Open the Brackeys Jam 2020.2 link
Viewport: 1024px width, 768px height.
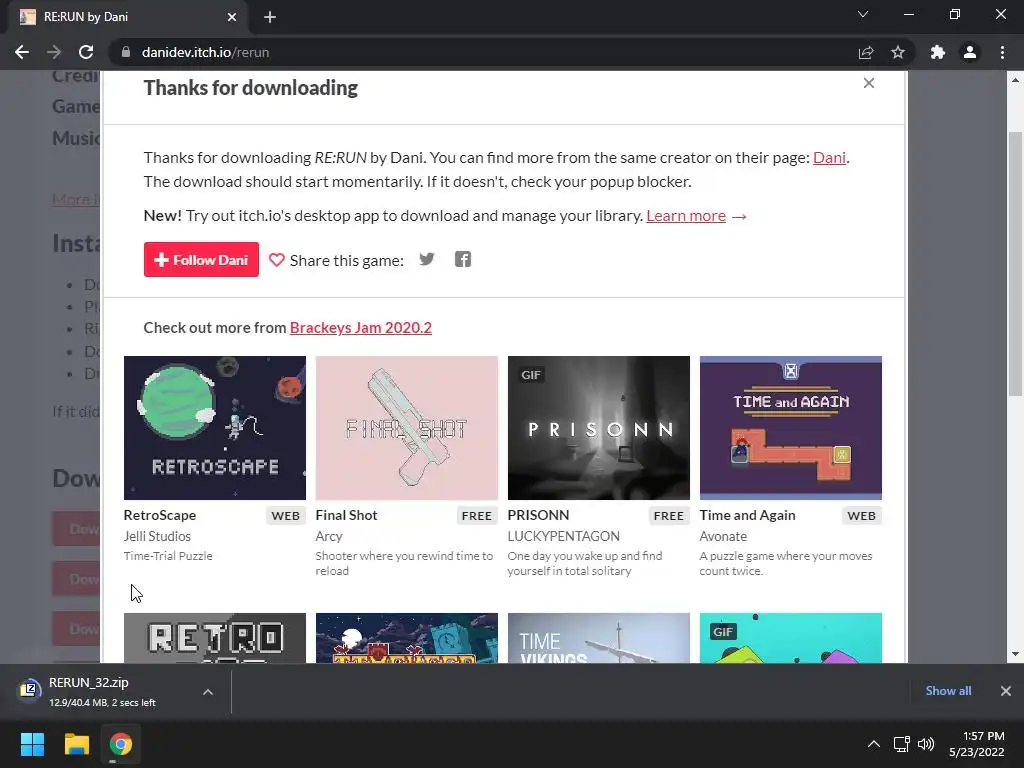coord(360,327)
